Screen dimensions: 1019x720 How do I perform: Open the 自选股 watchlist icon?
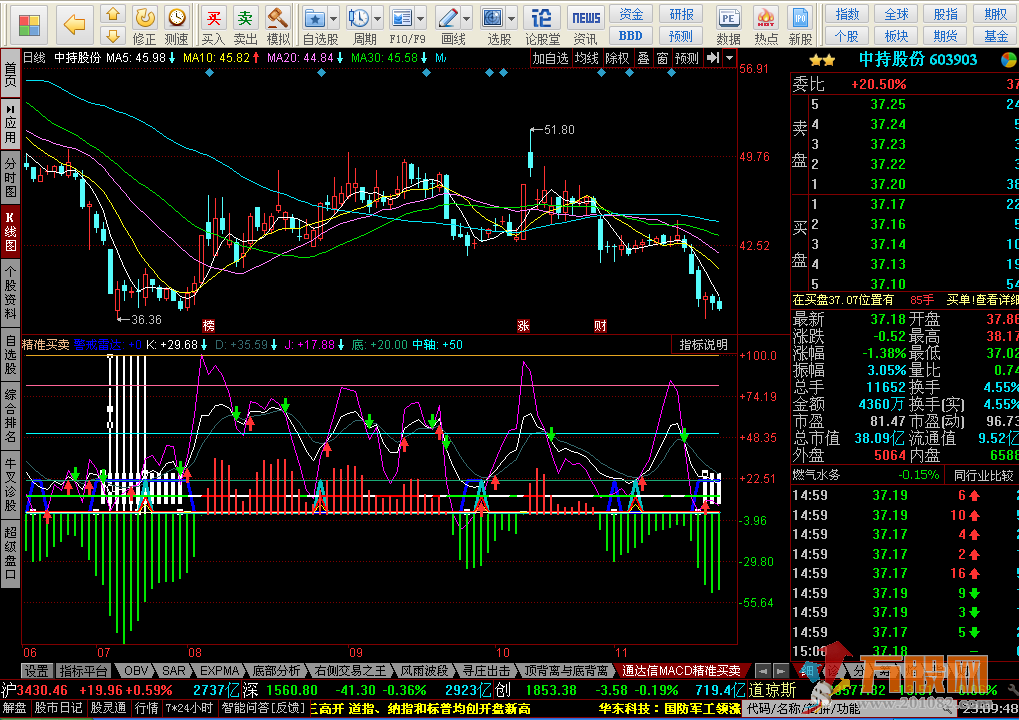coord(315,18)
